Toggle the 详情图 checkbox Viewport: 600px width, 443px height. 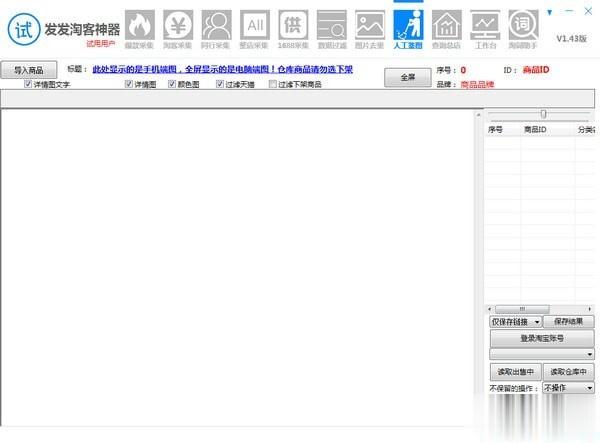(x=129, y=84)
